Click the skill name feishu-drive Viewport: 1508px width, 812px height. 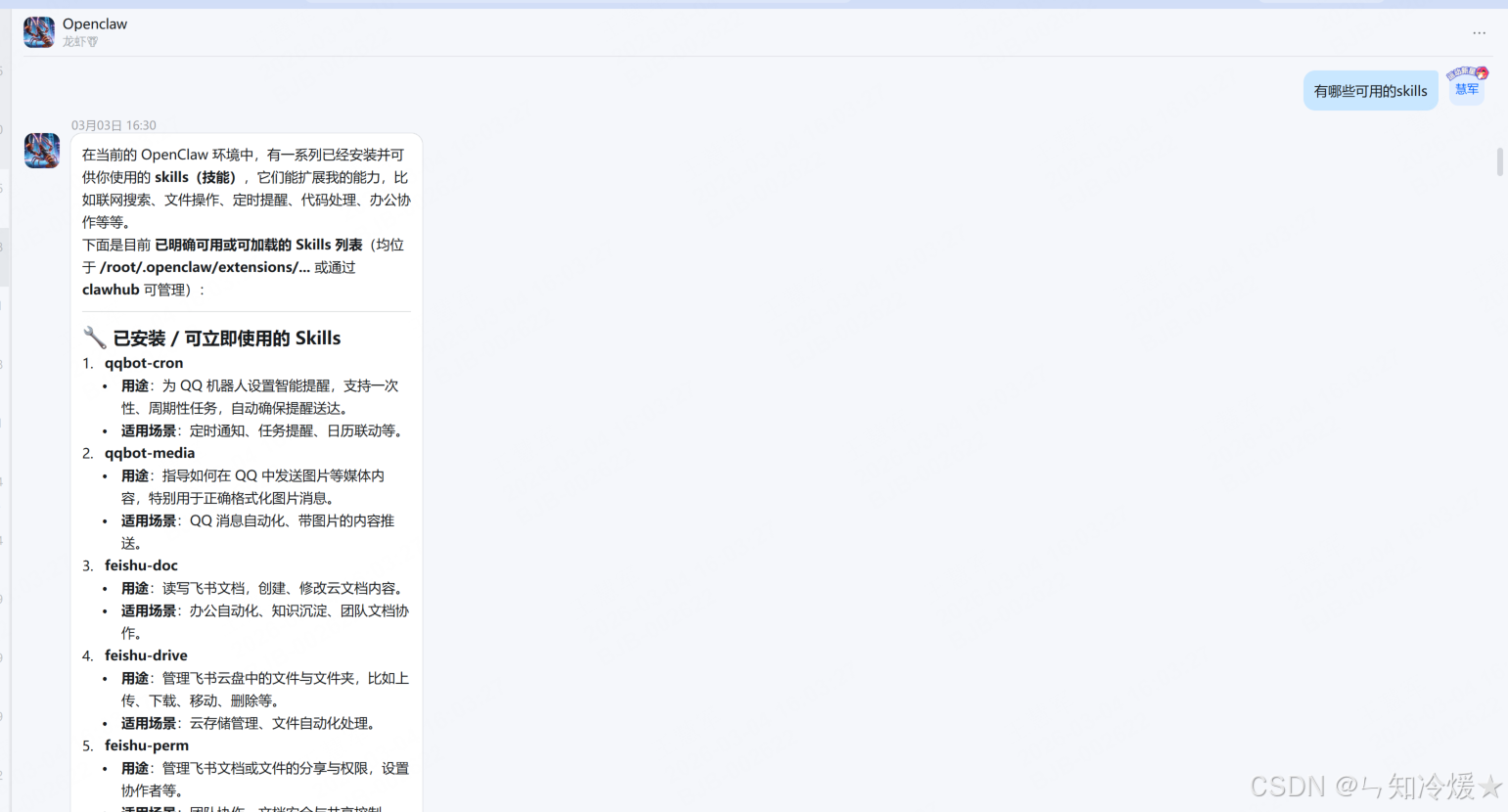[146, 655]
